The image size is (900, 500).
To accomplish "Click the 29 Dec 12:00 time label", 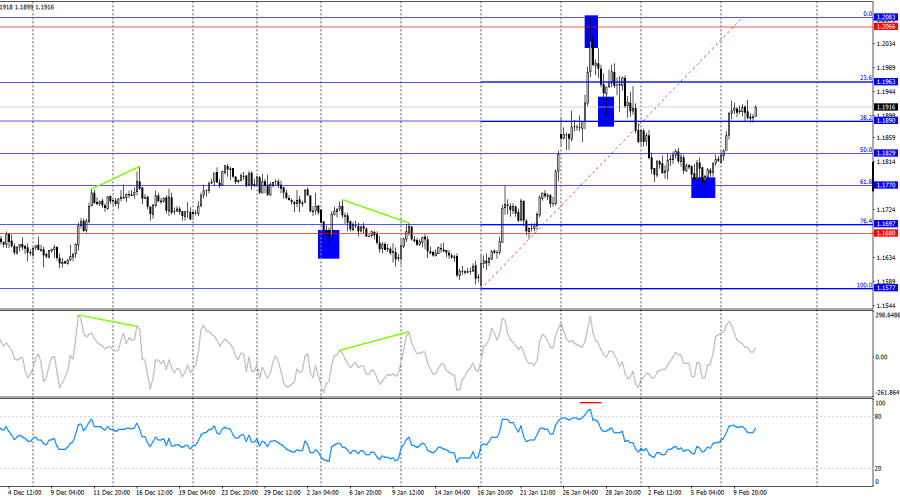I will (x=282, y=493).
